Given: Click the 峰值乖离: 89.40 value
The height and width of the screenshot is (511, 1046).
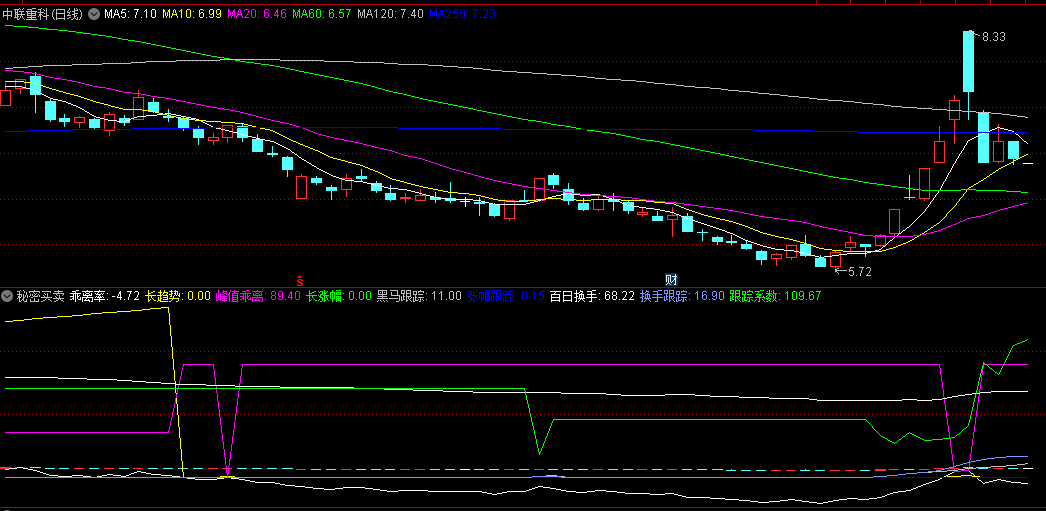Looking at the screenshot, I should tap(258, 296).
